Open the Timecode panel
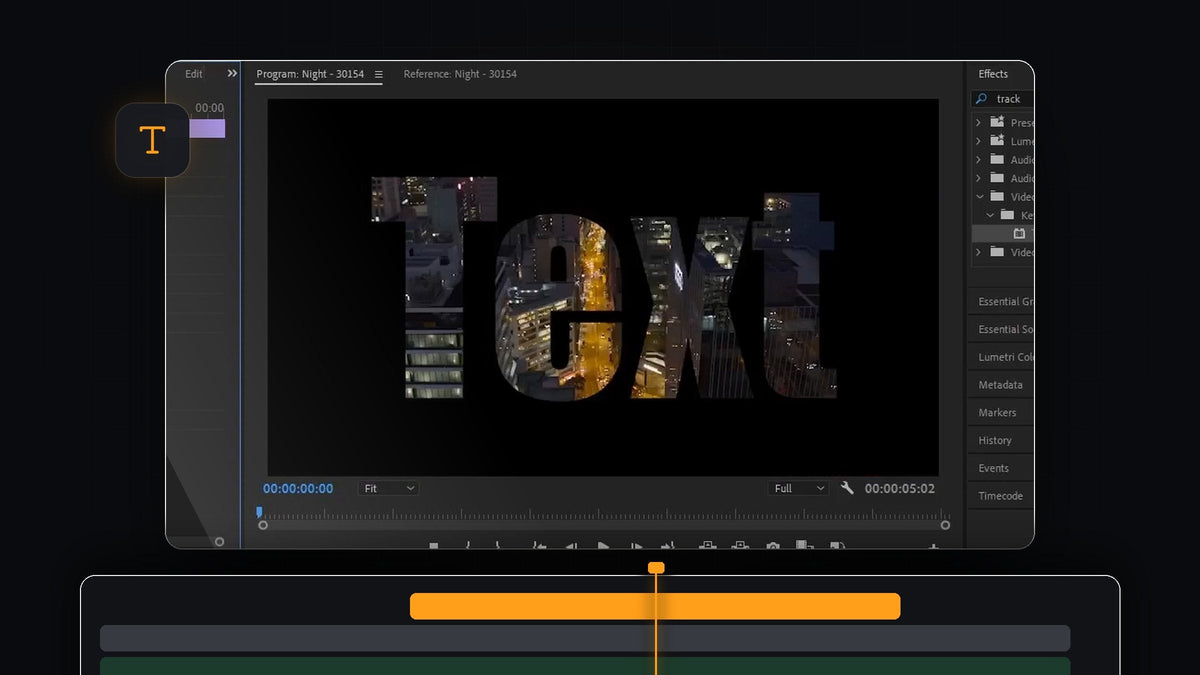 [1001, 496]
